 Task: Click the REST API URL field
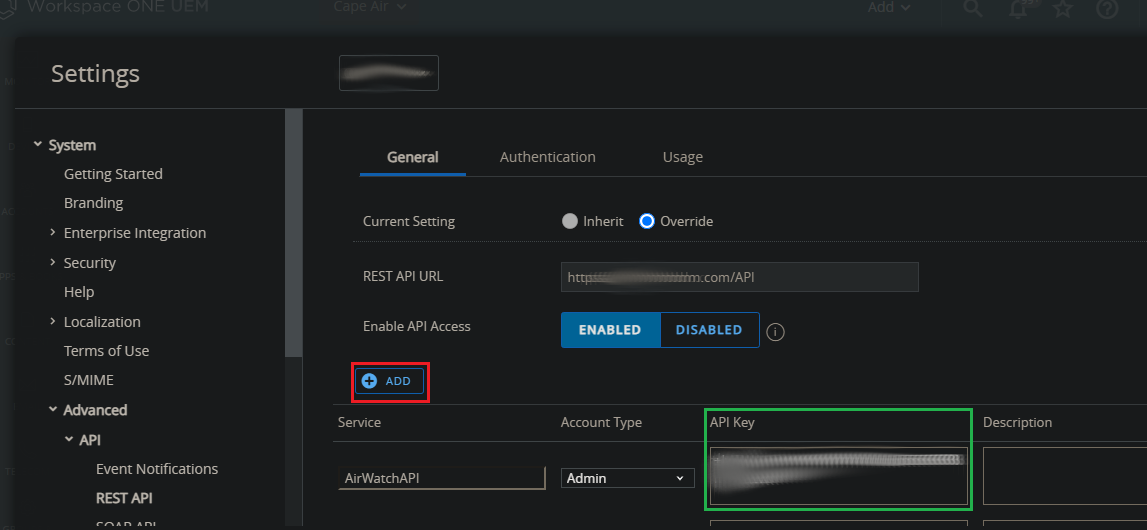coord(740,277)
